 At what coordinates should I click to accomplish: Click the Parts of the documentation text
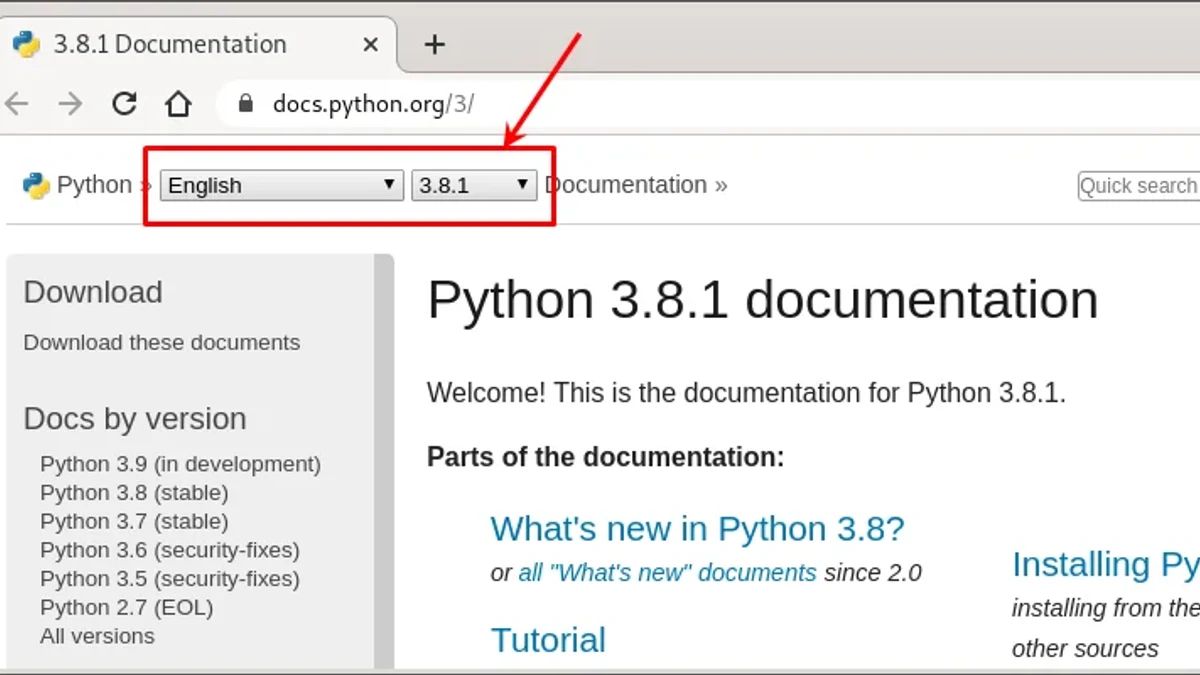pos(606,457)
